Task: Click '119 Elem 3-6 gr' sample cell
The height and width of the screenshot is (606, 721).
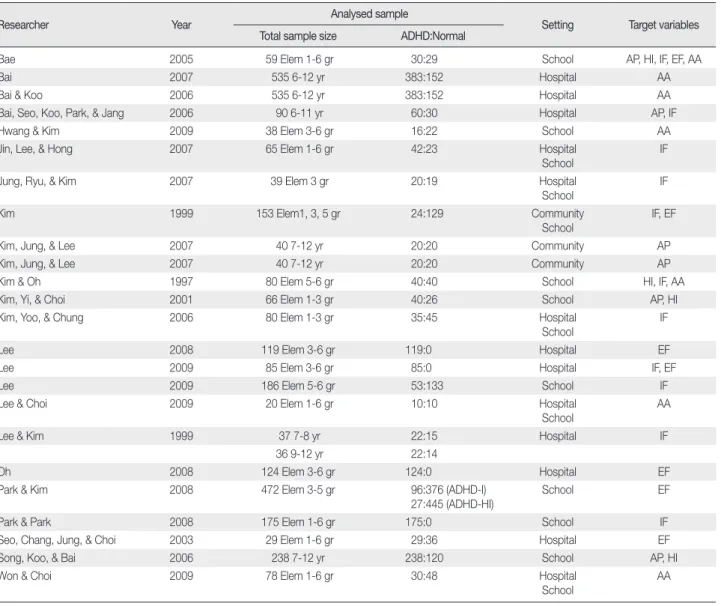Action: [x=298, y=350]
